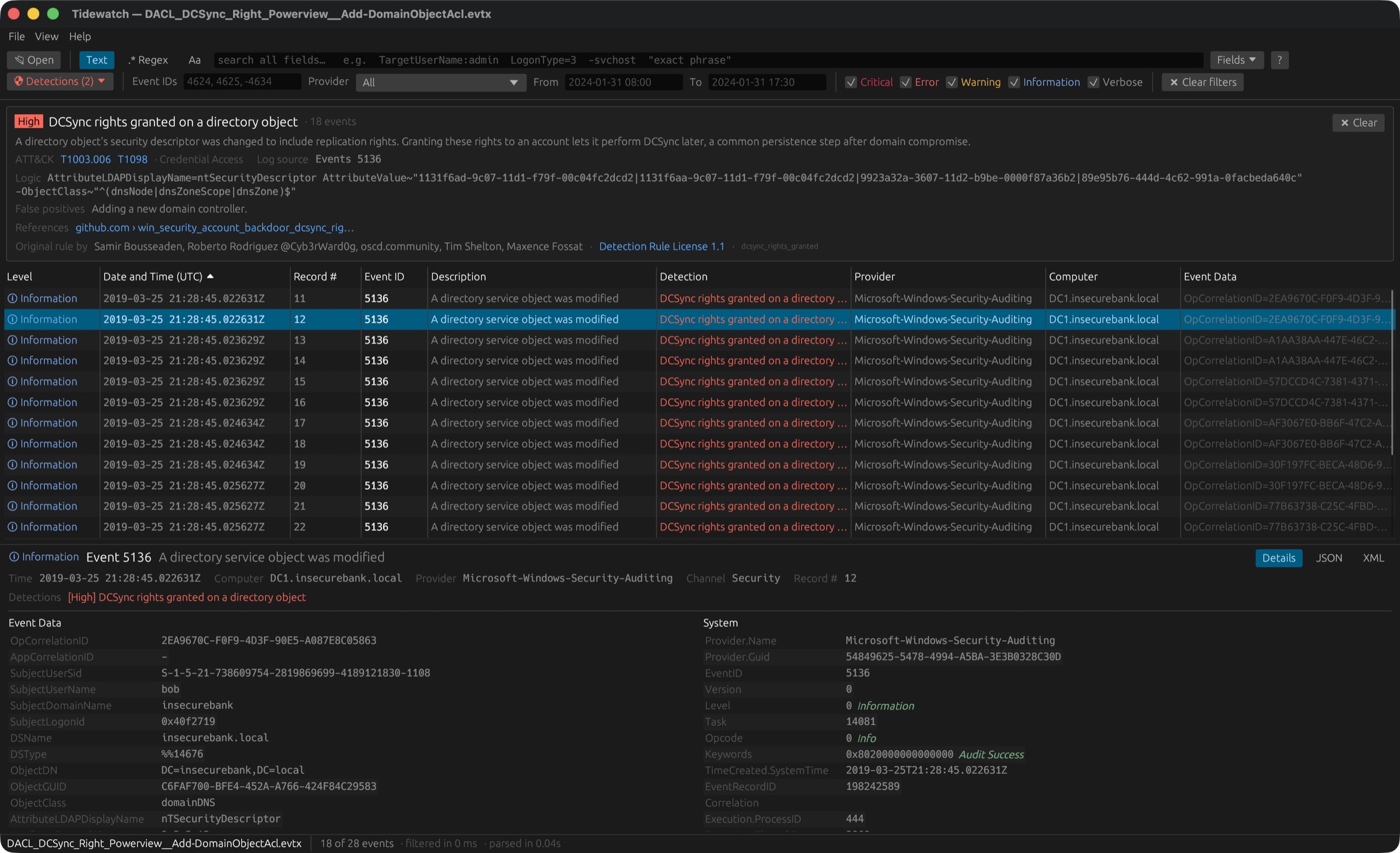The height and width of the screenshot is (853, 1400).
Task: Open the File menu
Action: (16, 36)
